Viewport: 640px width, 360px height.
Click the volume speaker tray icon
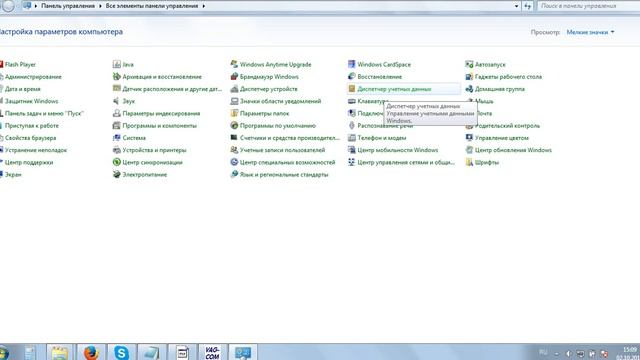[x=569, y=353]
